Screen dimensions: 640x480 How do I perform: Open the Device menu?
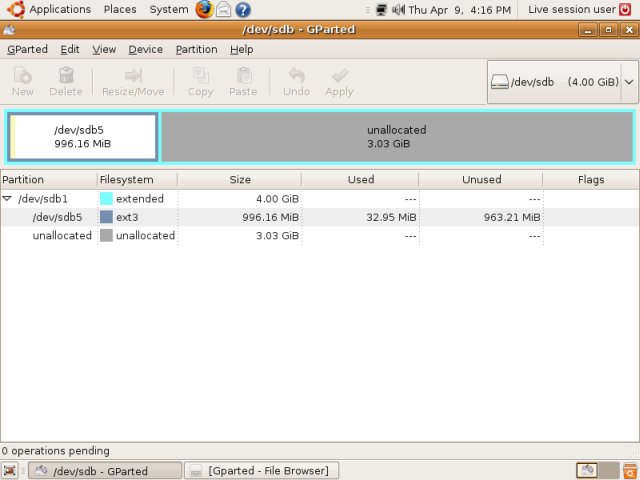point(145,49)
